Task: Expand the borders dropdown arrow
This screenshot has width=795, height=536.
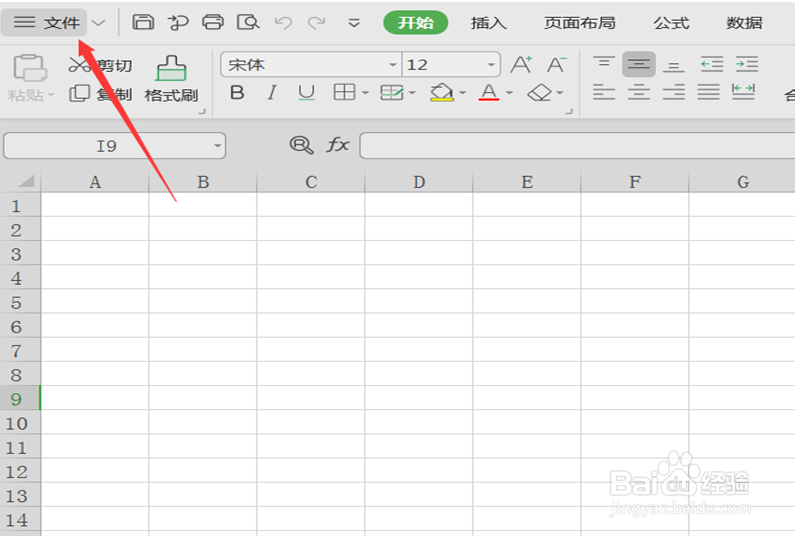Action: (365, 93)
